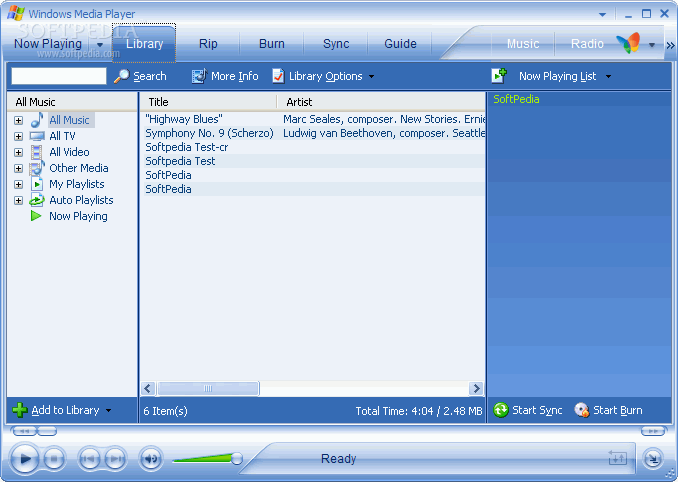678x482 pixels.
Task: Click the rewind seek button
Action: (25, 431)
